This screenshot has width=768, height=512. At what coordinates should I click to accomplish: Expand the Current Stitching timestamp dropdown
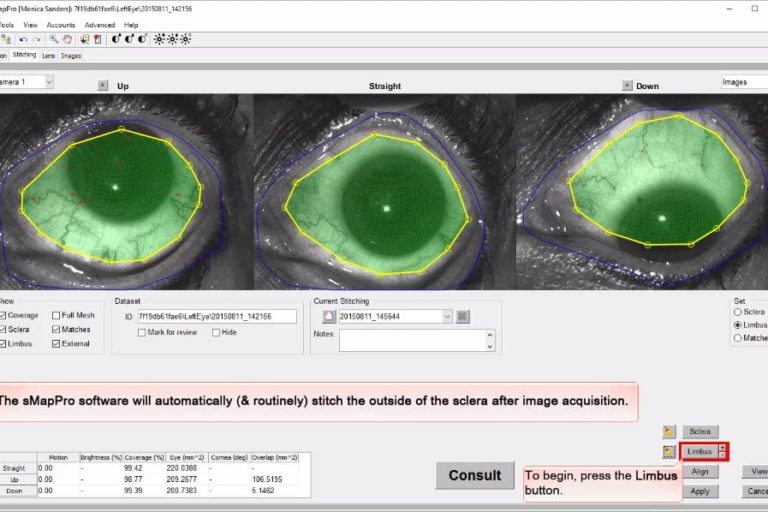pyautogui.click(x=447, y=316)
